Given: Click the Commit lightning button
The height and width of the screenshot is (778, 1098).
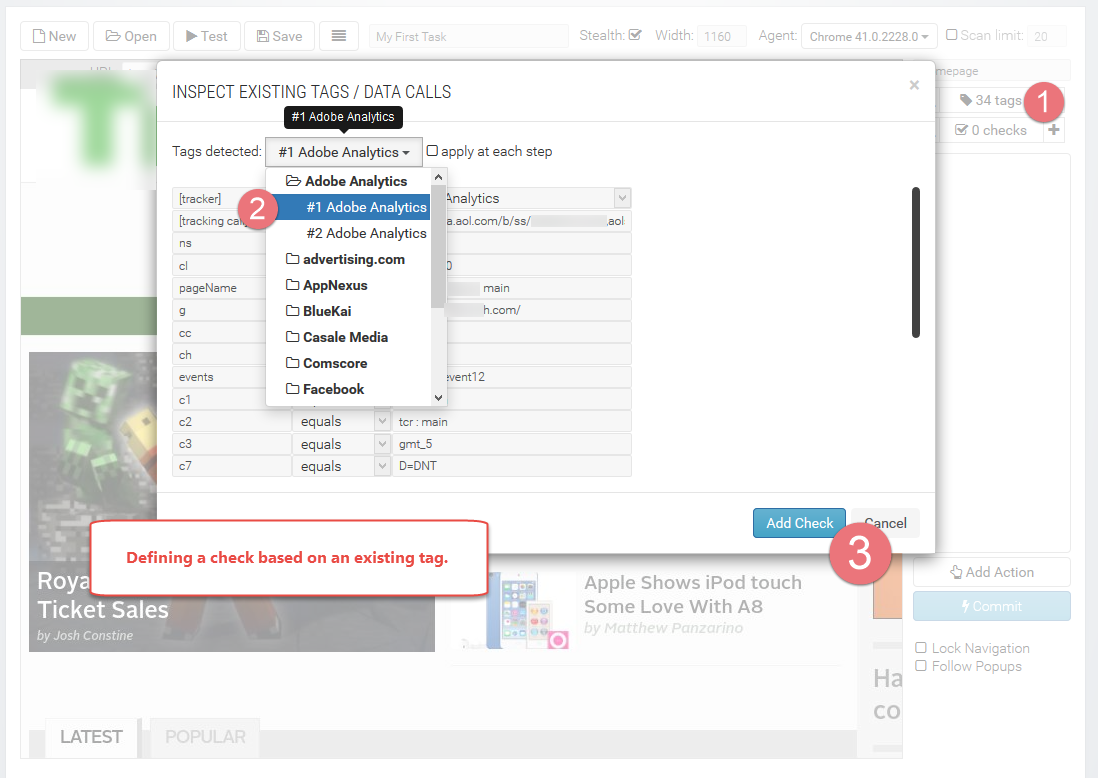Looking at the screenshot, I should click(992, 606).
